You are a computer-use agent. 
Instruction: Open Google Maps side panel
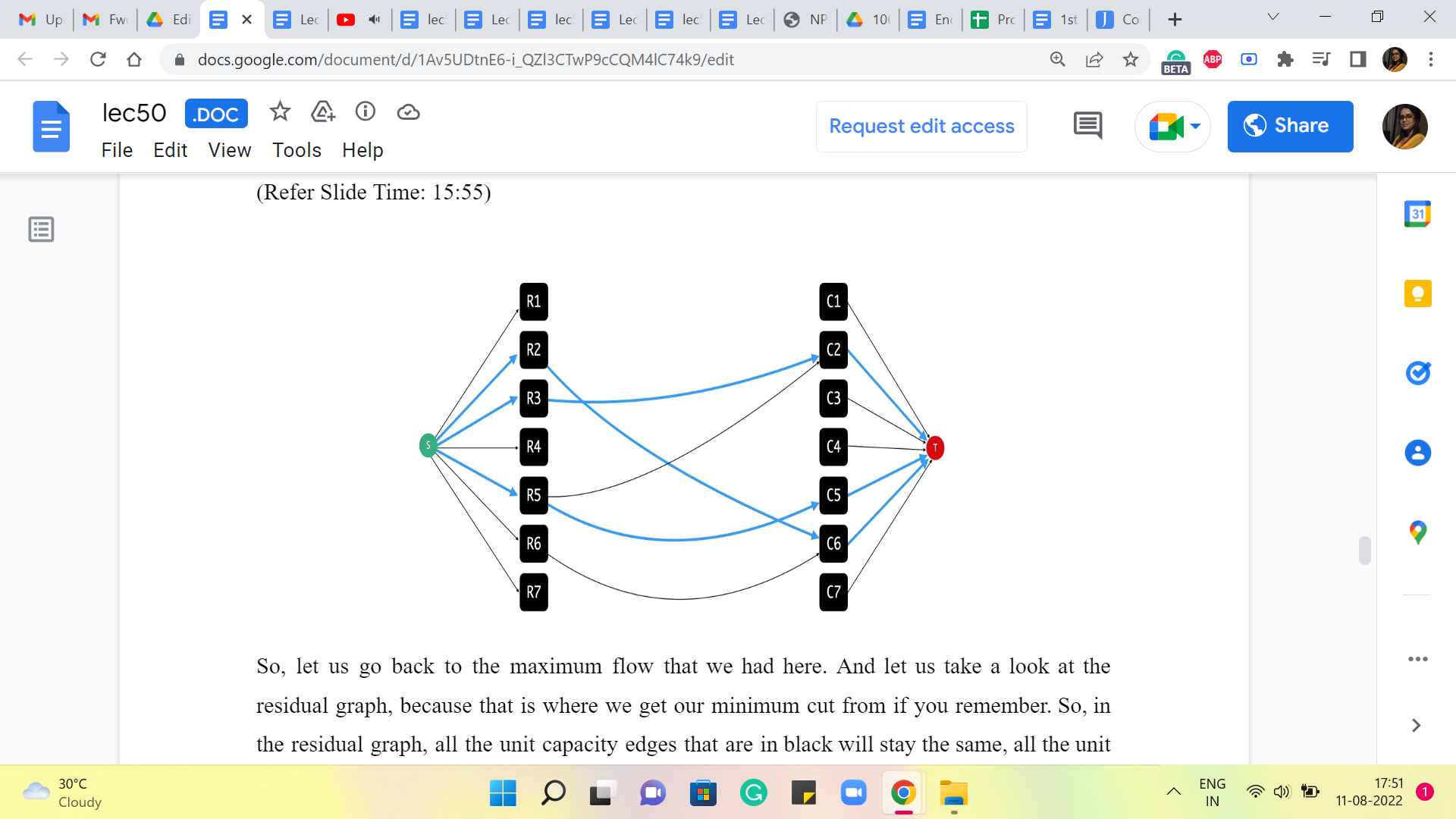coord(1417,532)
